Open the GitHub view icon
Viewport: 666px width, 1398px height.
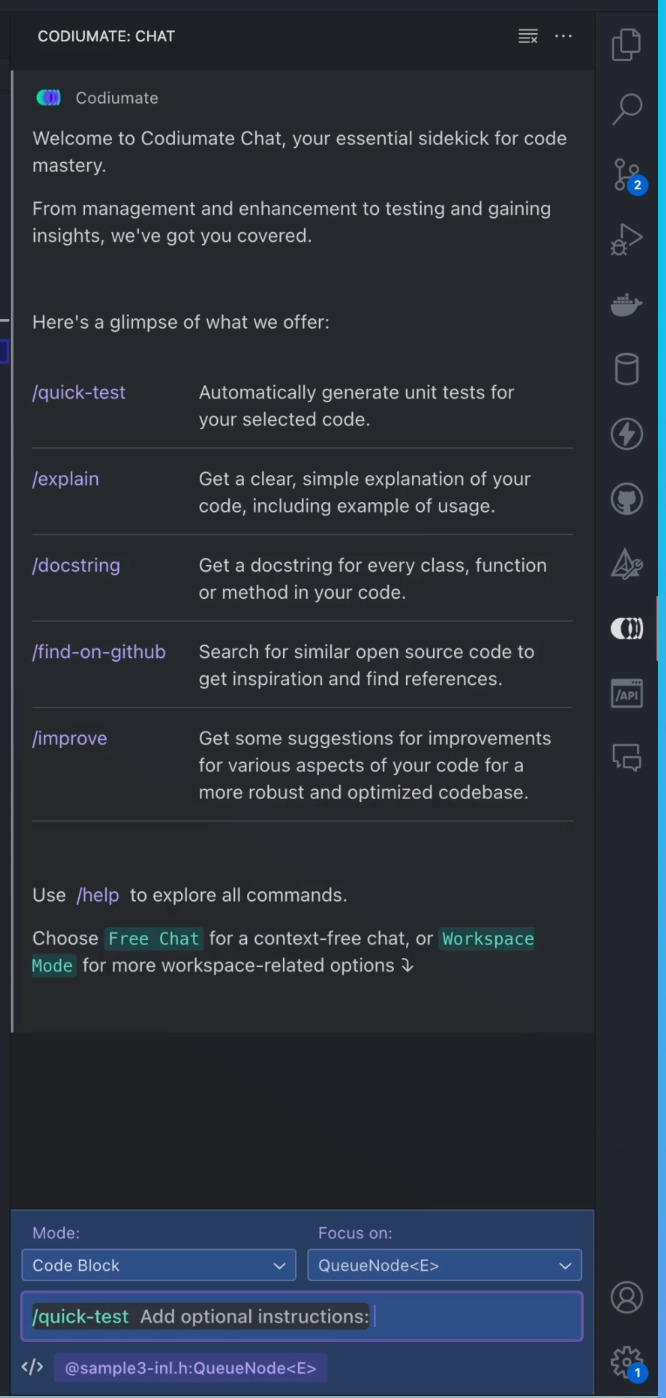tap(627, 499)
